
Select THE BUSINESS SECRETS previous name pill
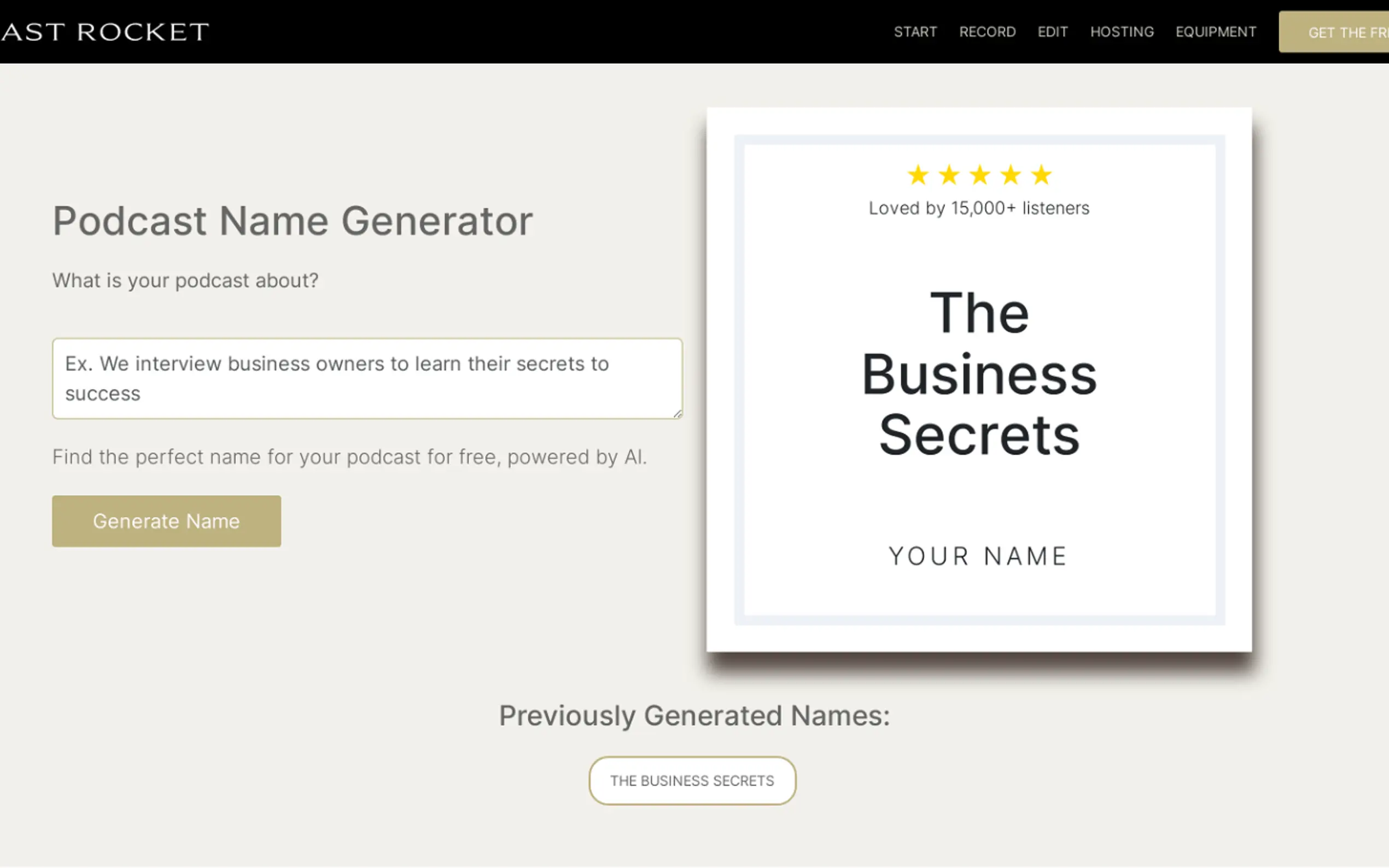point(692,781)
